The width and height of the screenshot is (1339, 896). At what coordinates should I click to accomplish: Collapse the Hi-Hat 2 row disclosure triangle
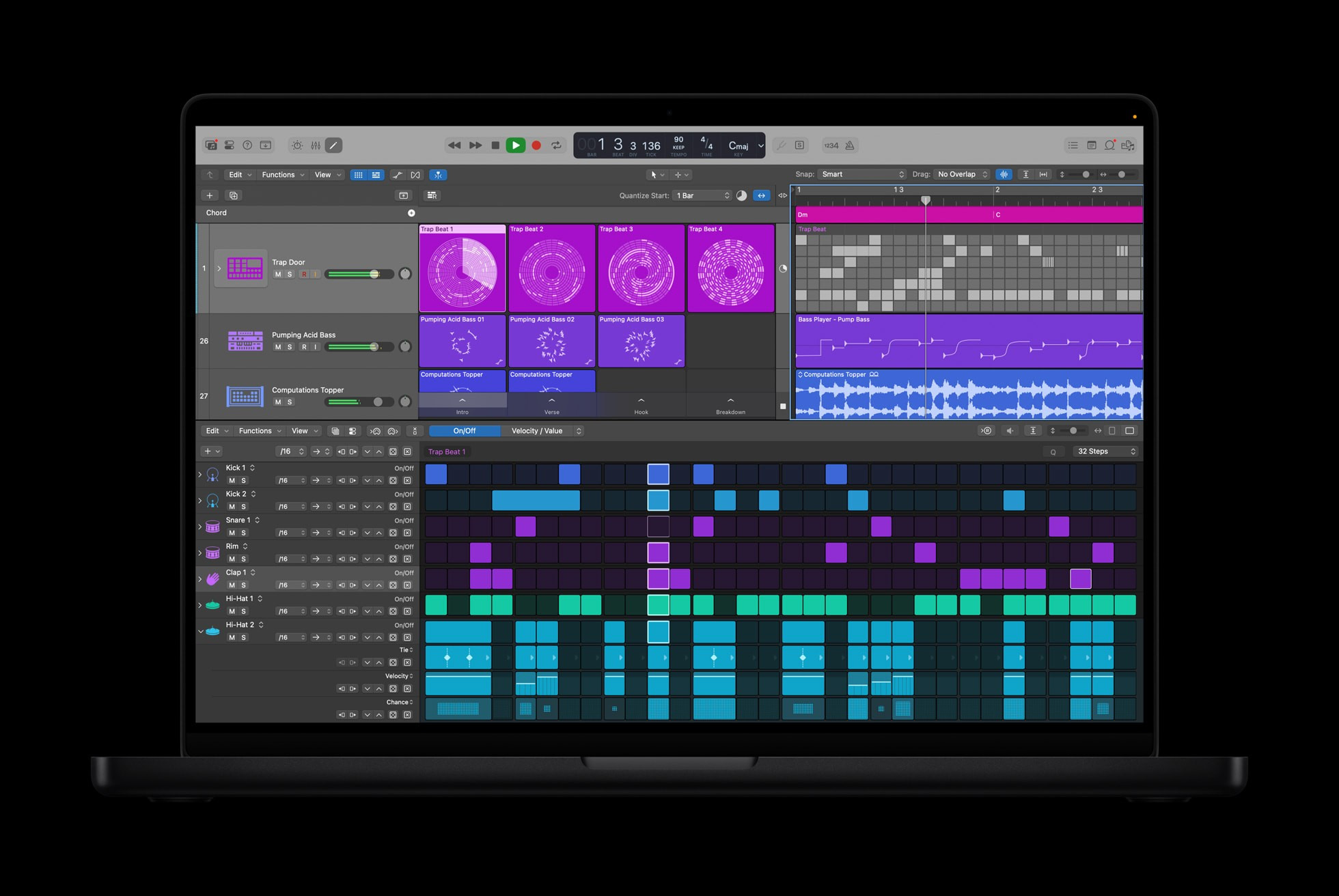tap(200, 631)
